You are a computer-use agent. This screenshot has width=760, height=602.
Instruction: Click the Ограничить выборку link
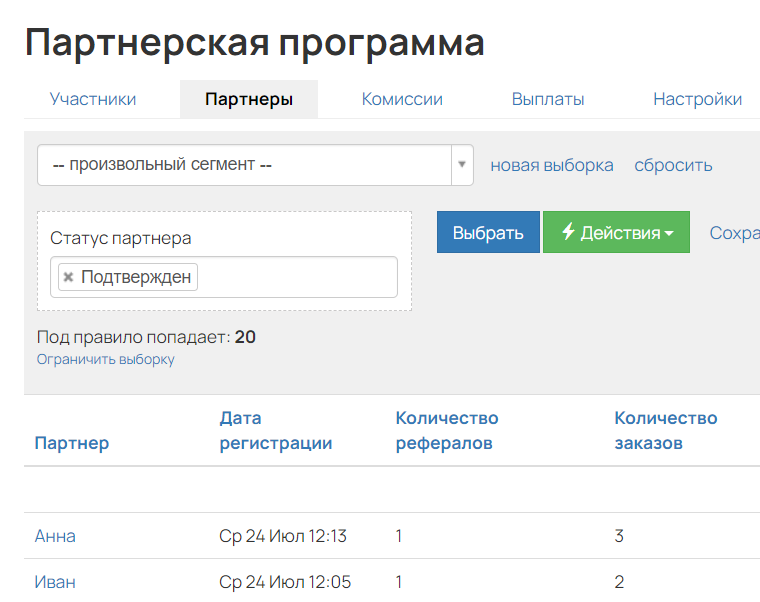[106, 359]
